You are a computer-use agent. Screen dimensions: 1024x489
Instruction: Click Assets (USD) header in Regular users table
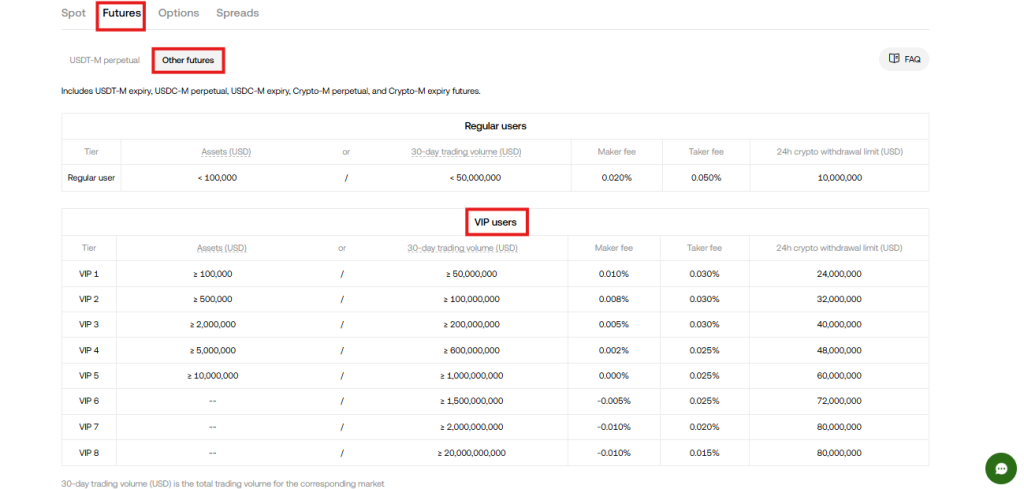click(226, 151)
